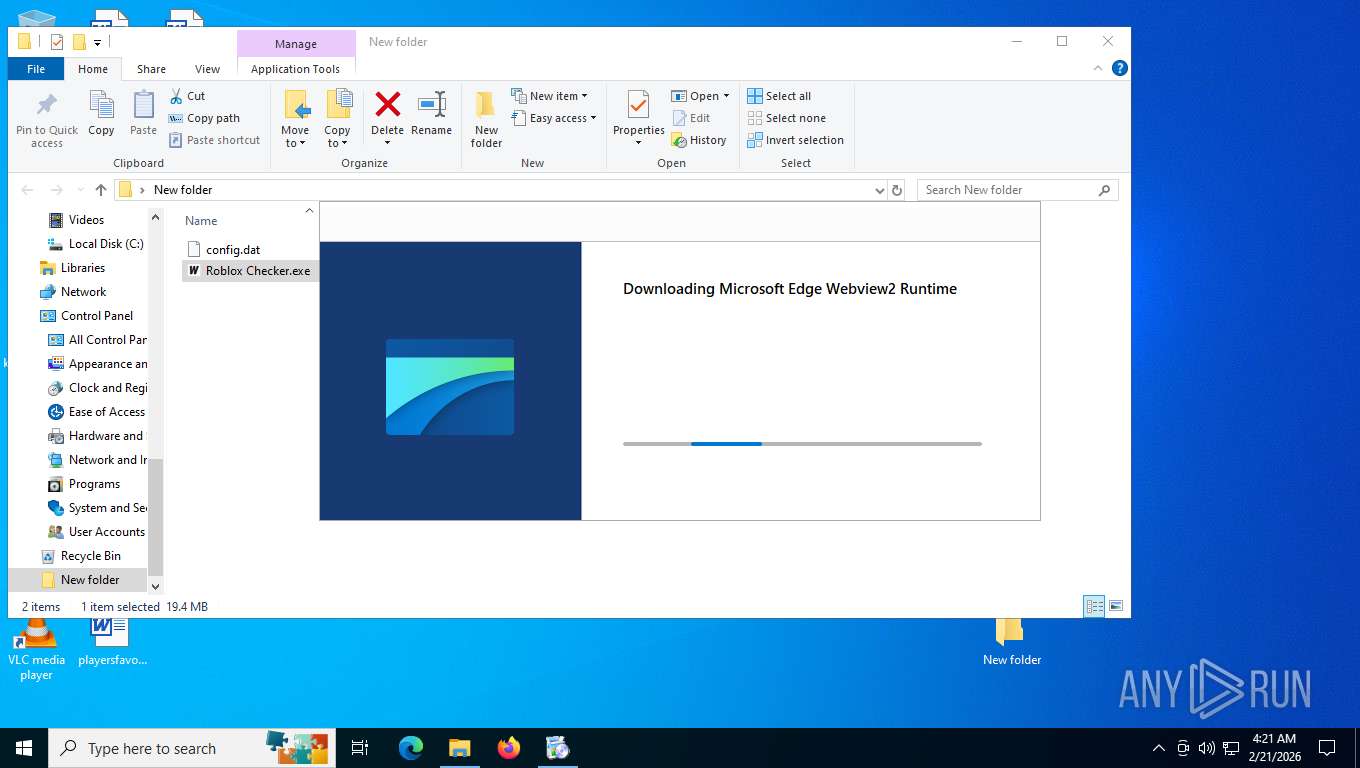Click the Paste ribbon icon
The height and width of the screenshot is (768, 1360).
(x=143, y=113)
